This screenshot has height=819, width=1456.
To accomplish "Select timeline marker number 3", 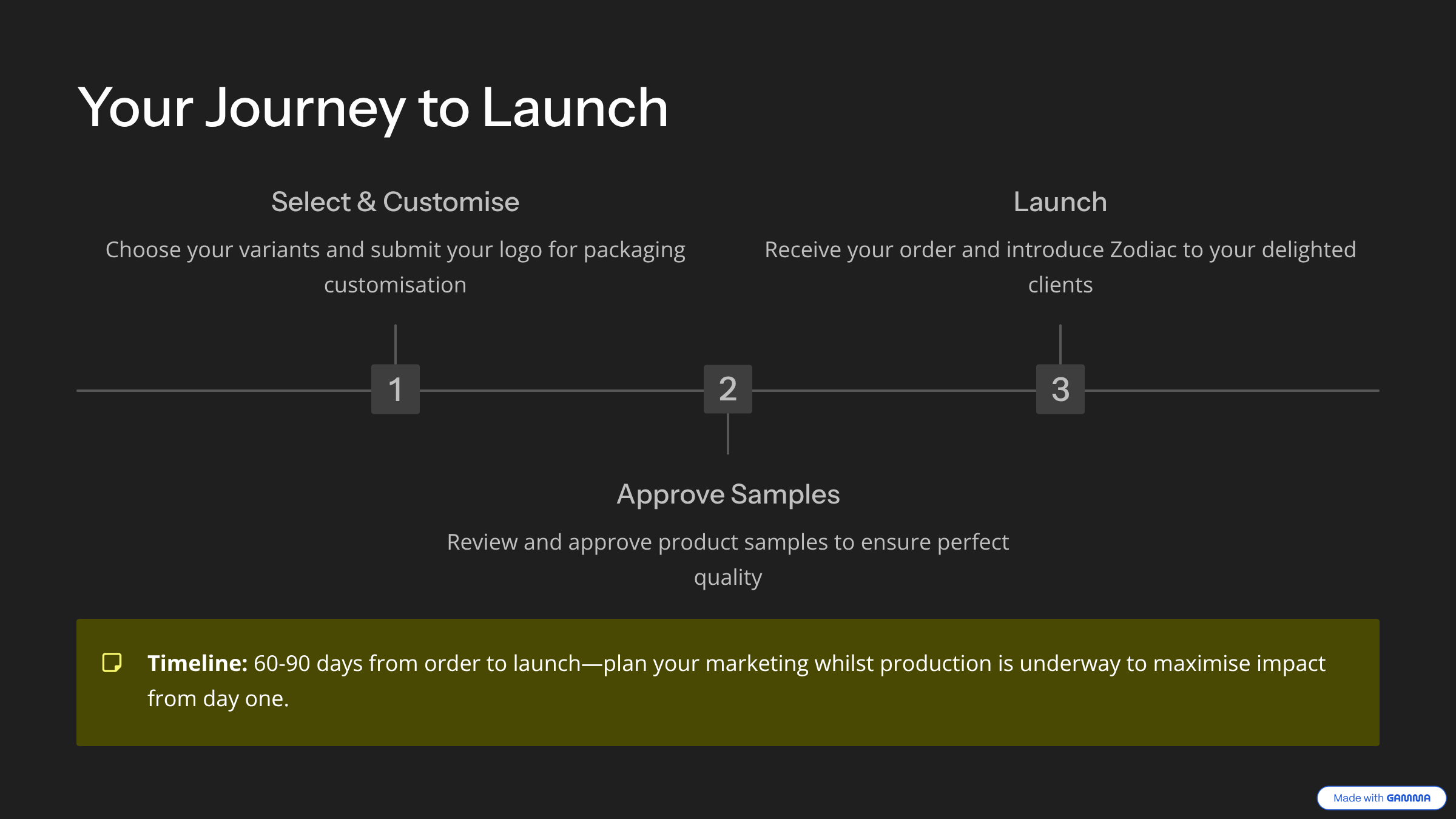I will [x=1060, y=389].
